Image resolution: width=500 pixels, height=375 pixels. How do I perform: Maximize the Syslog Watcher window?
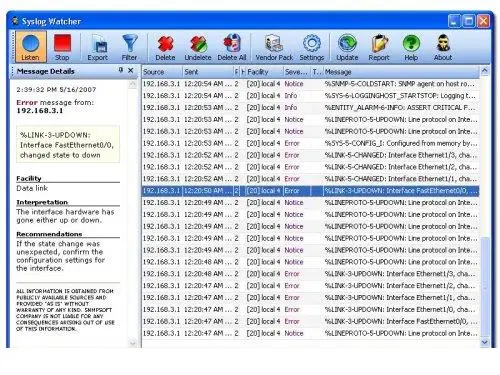(469, 21)
